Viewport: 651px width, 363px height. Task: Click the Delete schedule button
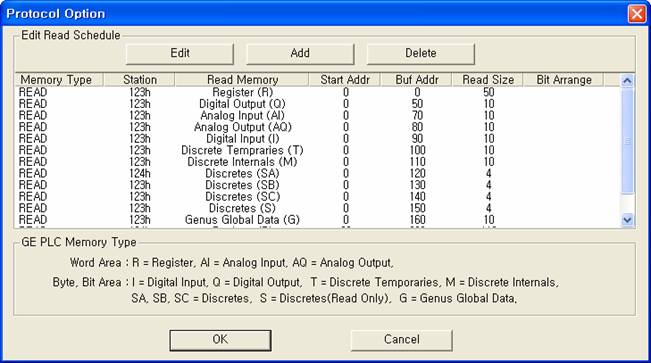421,54
